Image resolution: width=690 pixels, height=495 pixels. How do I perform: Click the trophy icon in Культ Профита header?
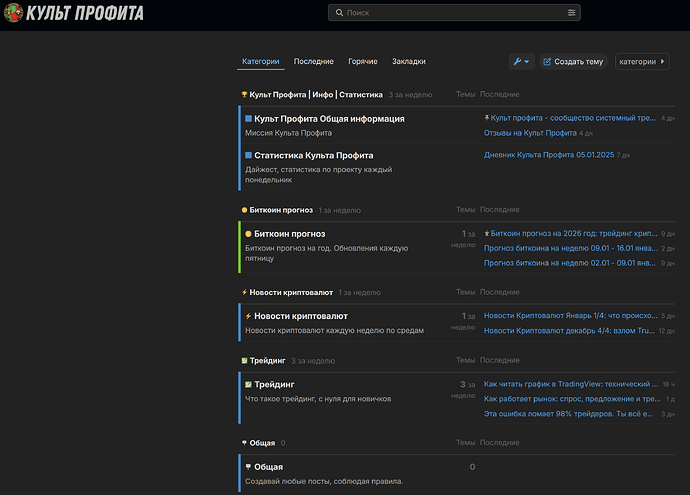(244, 95)
